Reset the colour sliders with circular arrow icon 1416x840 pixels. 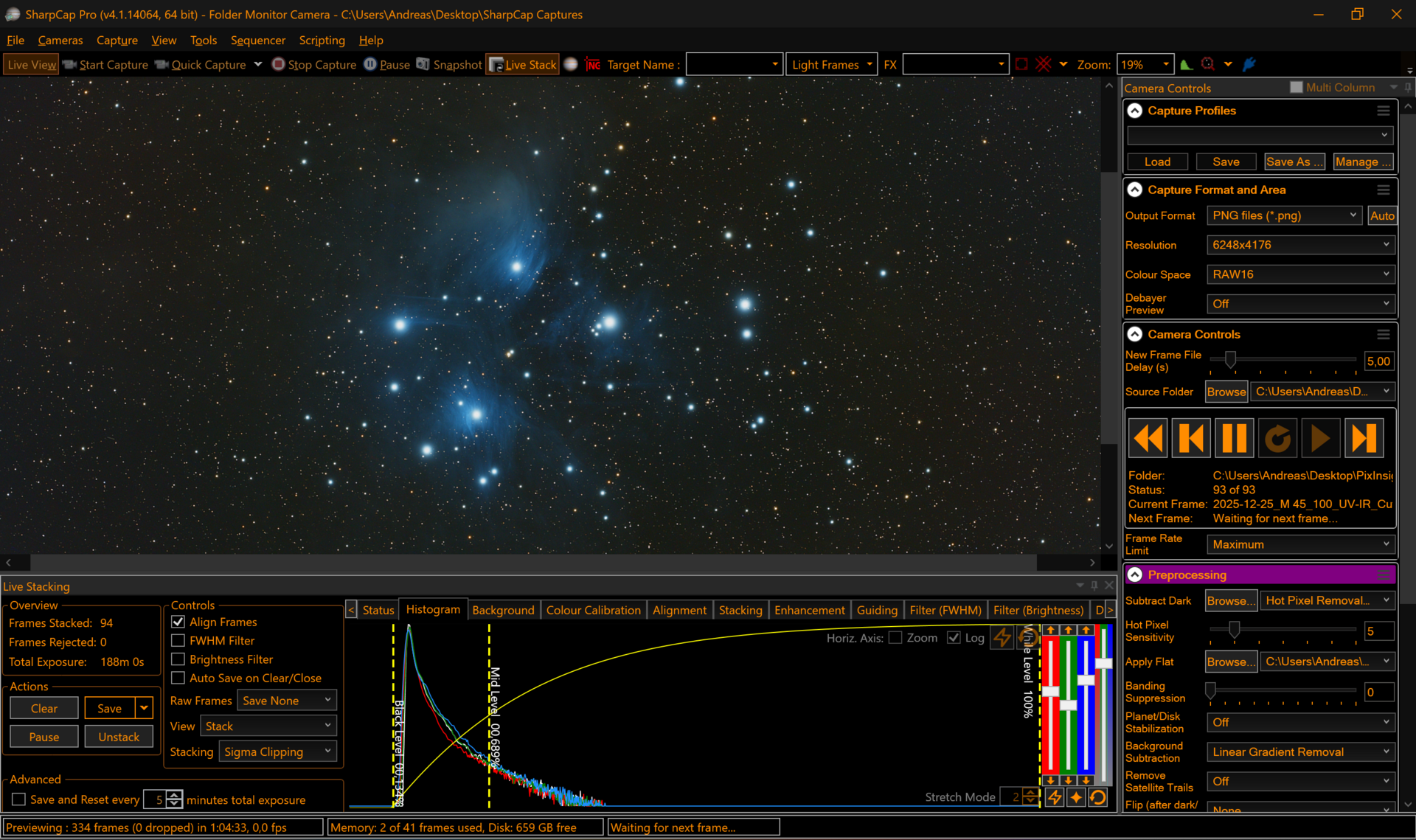(1098, 797)
